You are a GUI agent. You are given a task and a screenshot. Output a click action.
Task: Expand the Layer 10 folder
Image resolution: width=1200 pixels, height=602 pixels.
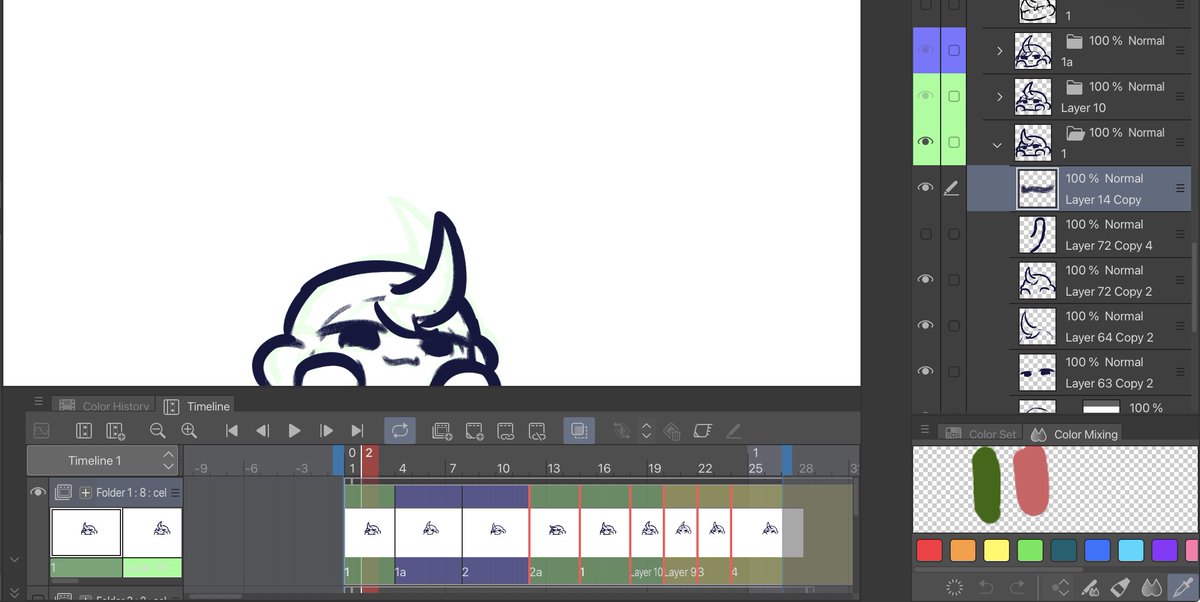pyautogui.click(x=999, y=97)
